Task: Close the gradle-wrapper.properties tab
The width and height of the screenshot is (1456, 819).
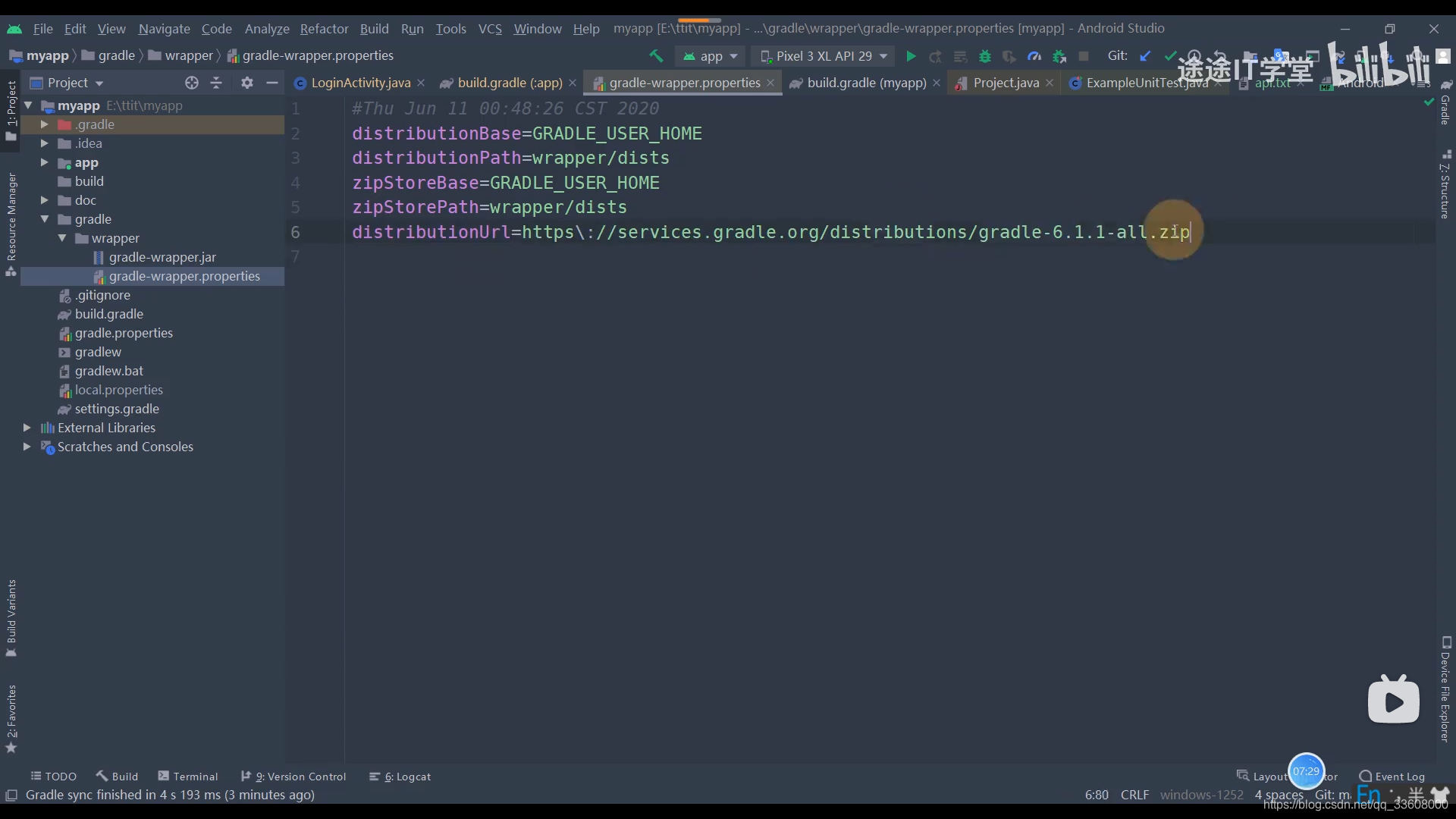Action: point(770,83)
